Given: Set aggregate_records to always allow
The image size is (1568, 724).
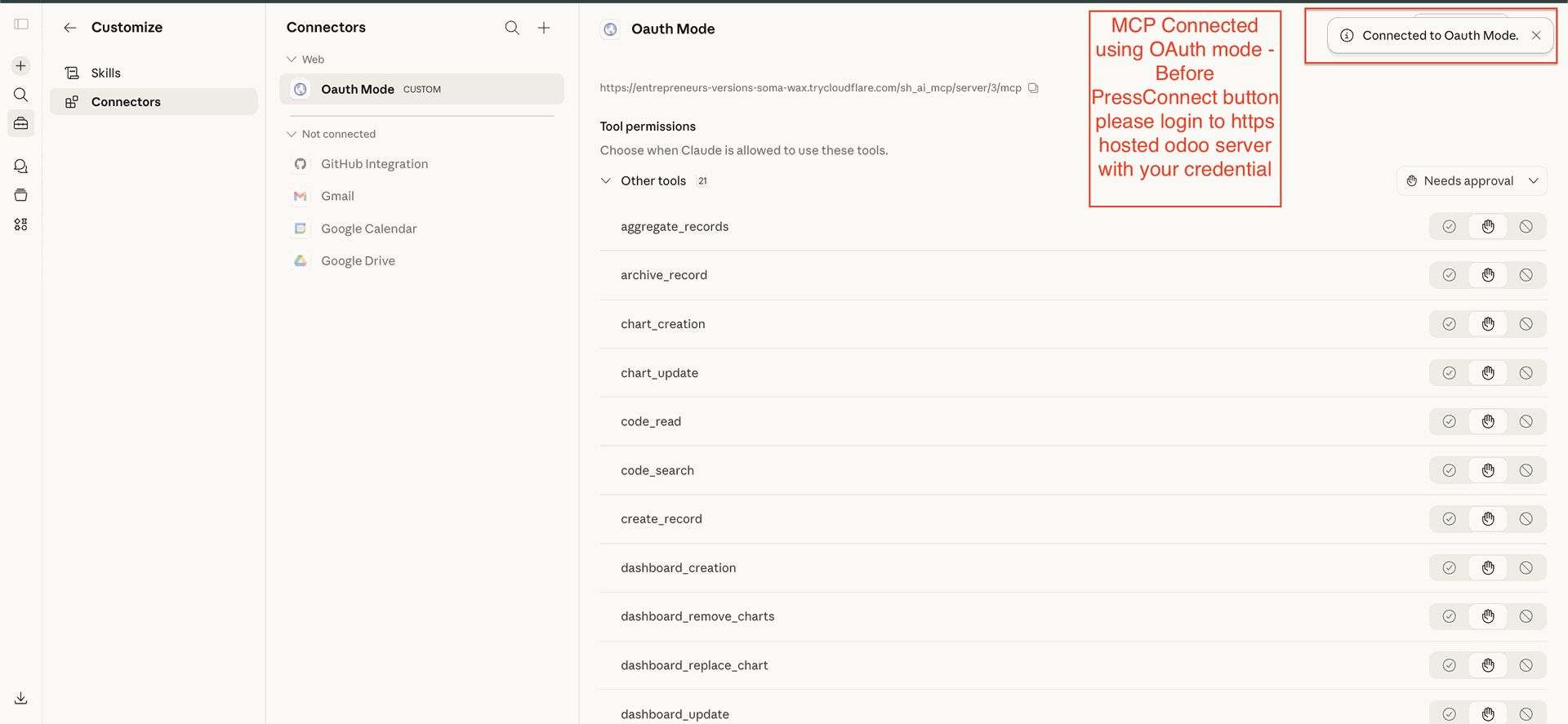Looking at the screenshot, I should click(1449, 227).
